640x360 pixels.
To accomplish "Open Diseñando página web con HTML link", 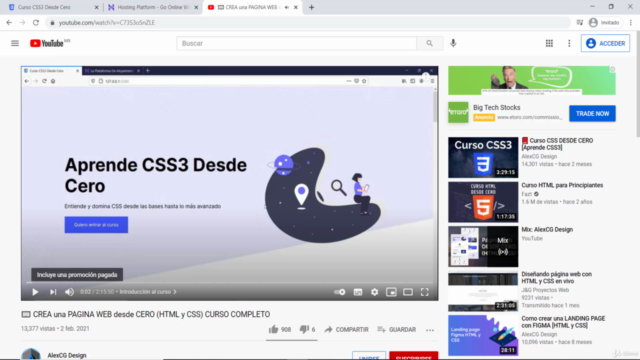I will click(556, 278).
